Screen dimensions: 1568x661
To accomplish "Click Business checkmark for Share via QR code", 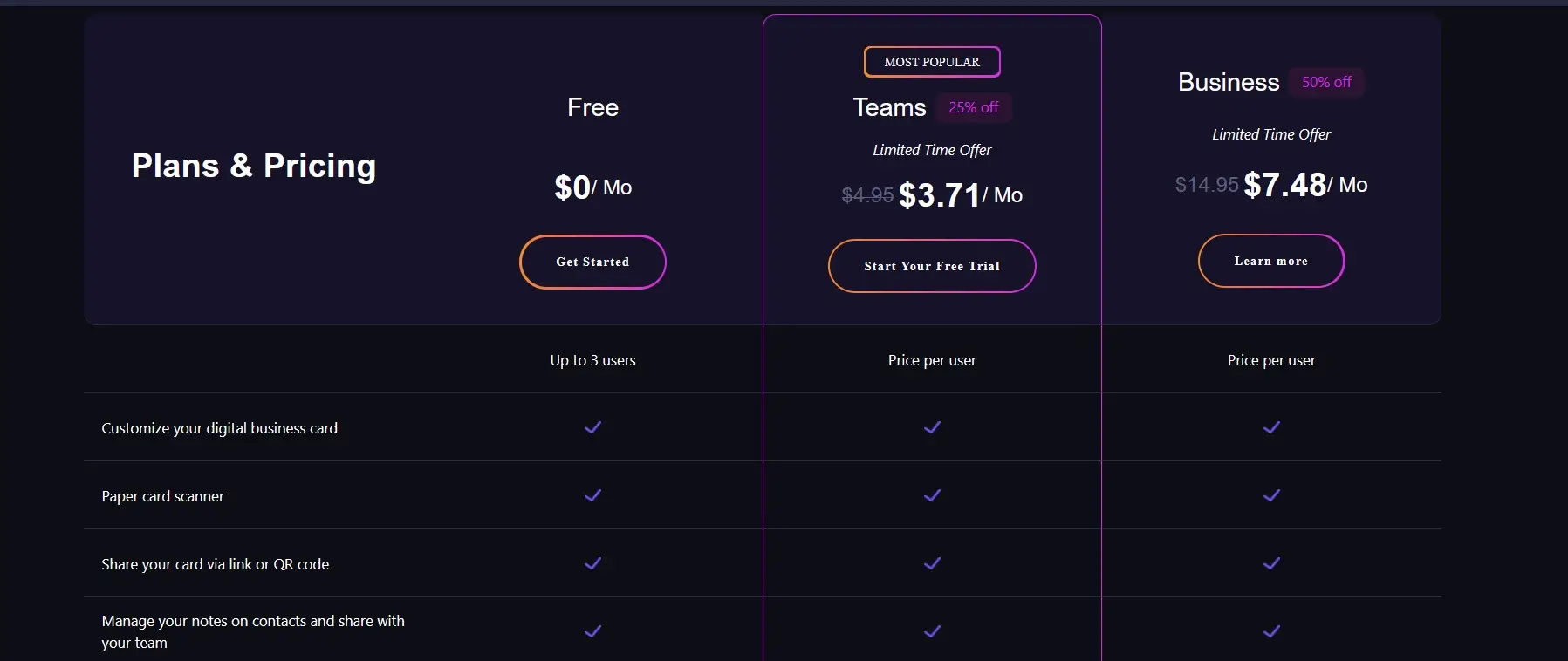I will pyautogui.click(x=1271, y=563).
